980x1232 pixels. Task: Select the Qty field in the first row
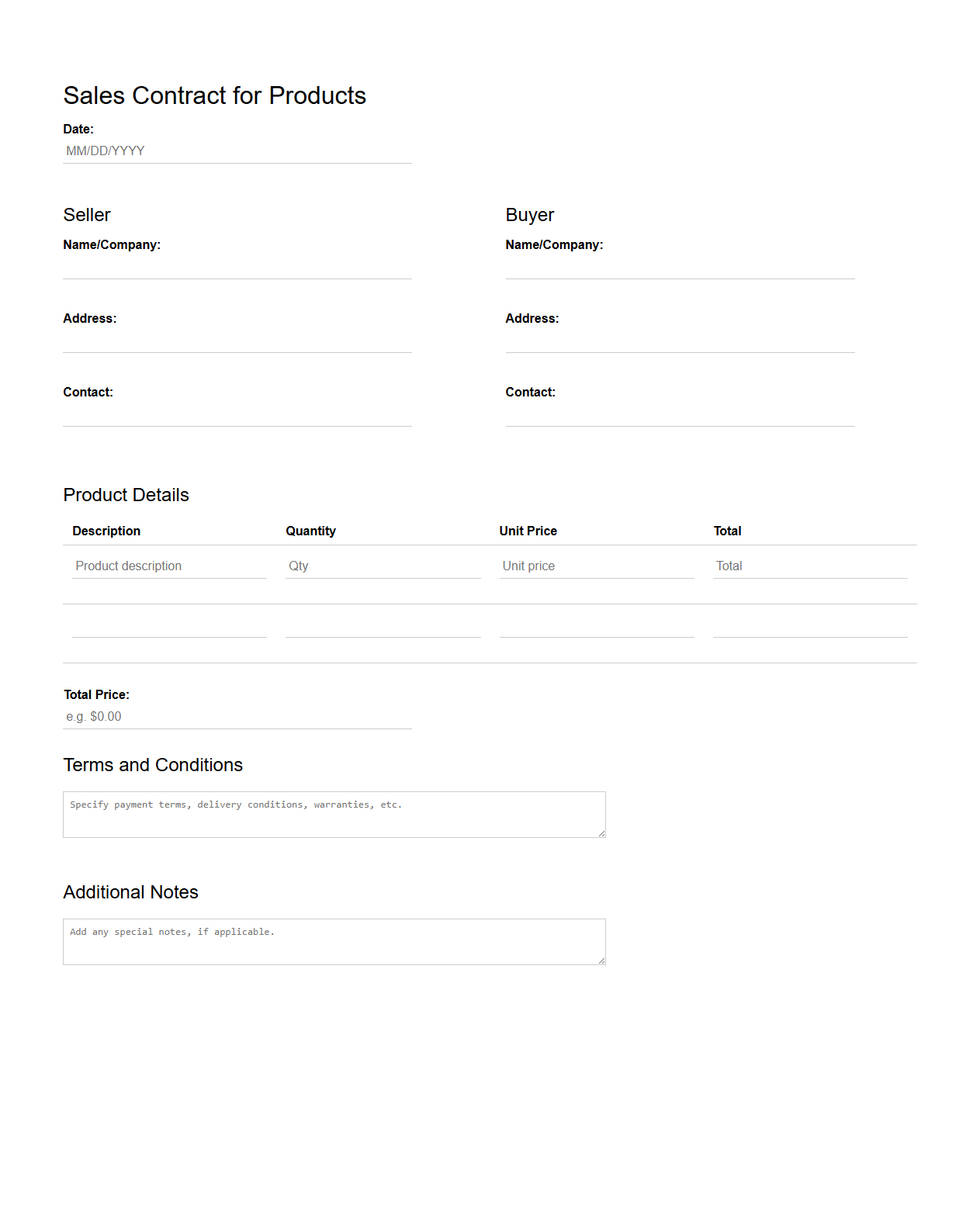click(383, 566)
